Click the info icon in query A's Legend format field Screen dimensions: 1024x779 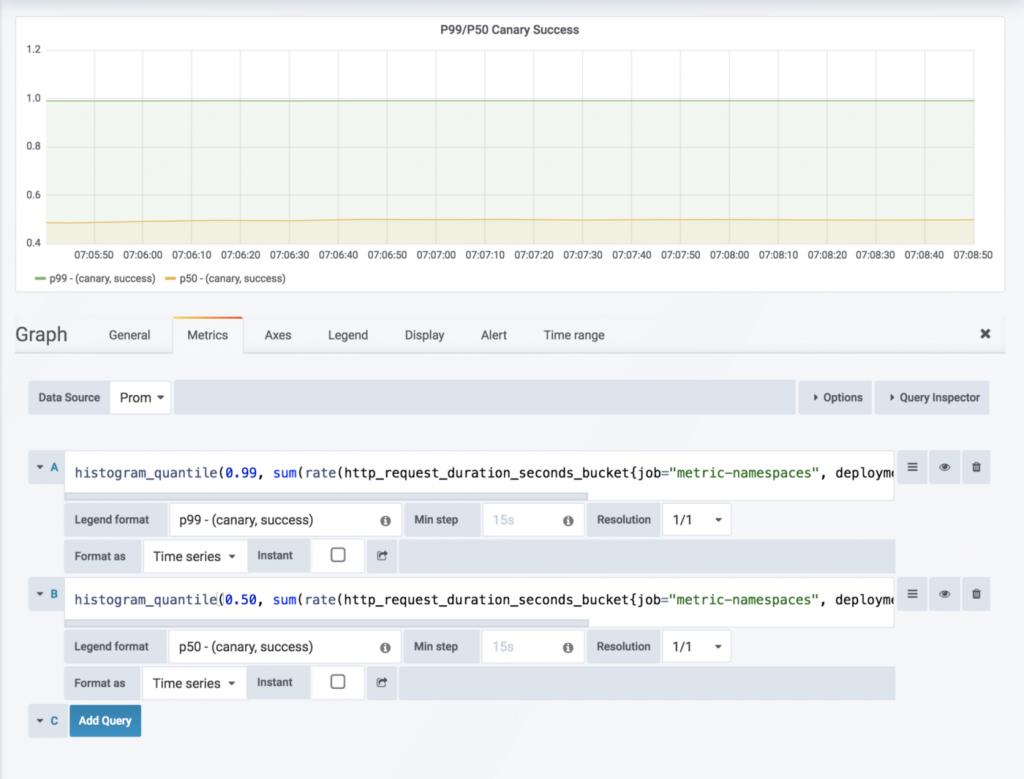click(385, 521)
